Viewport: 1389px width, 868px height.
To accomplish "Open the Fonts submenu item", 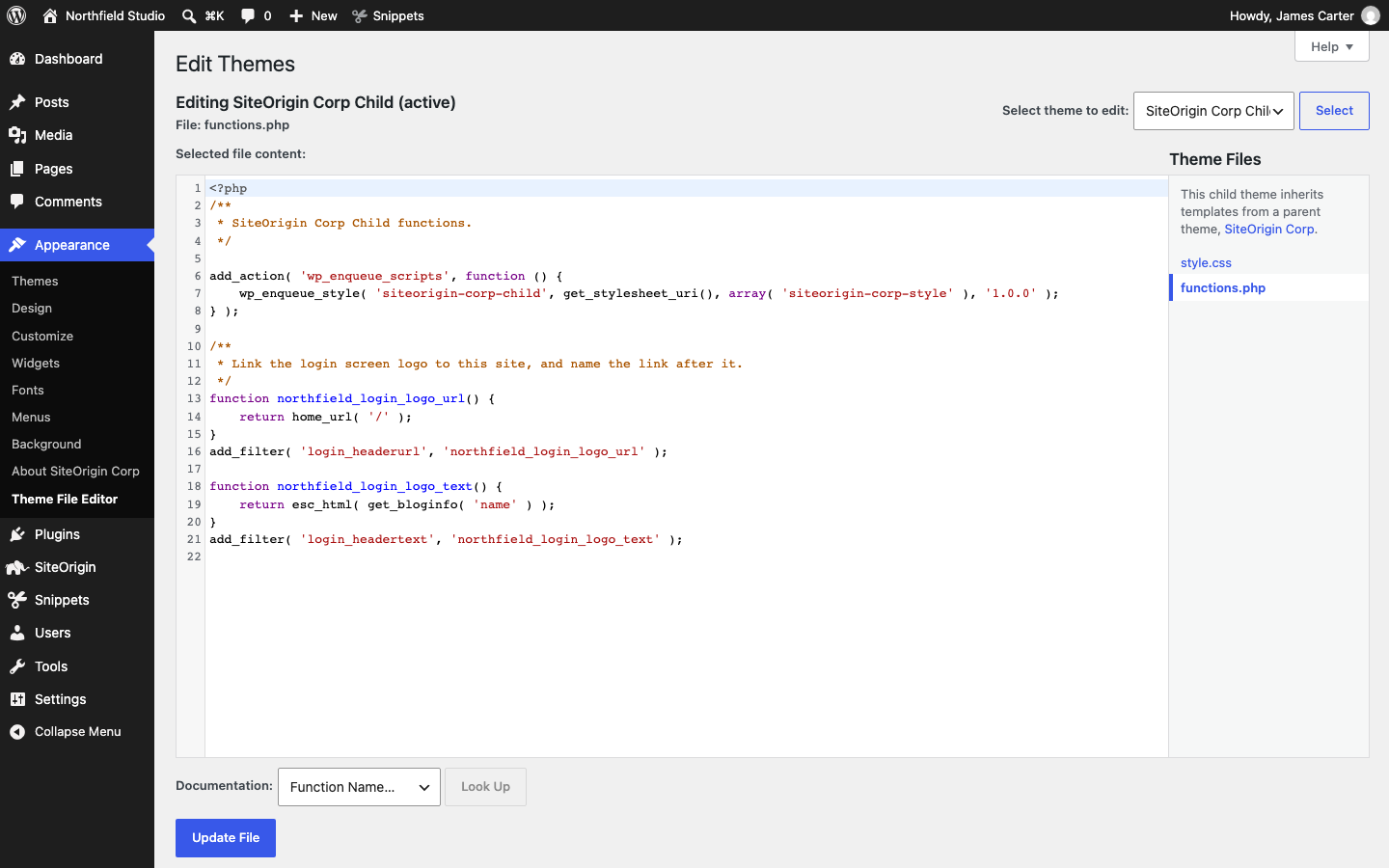I will (x=28, y=390).
